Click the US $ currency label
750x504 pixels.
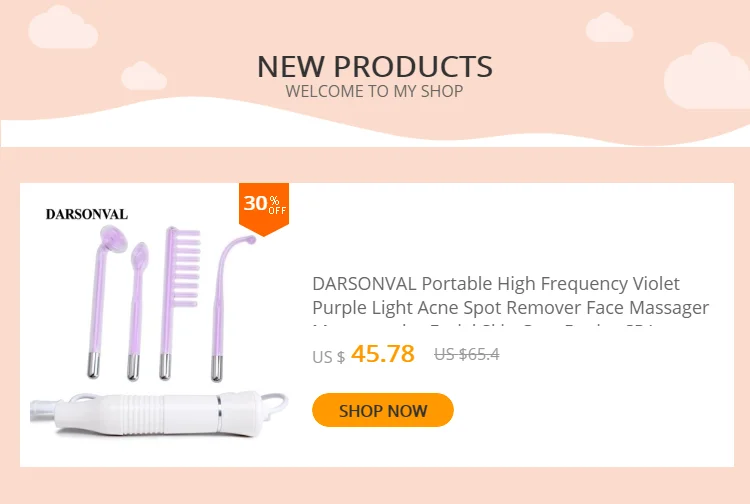pyautogui.click(x=328, y=357)
